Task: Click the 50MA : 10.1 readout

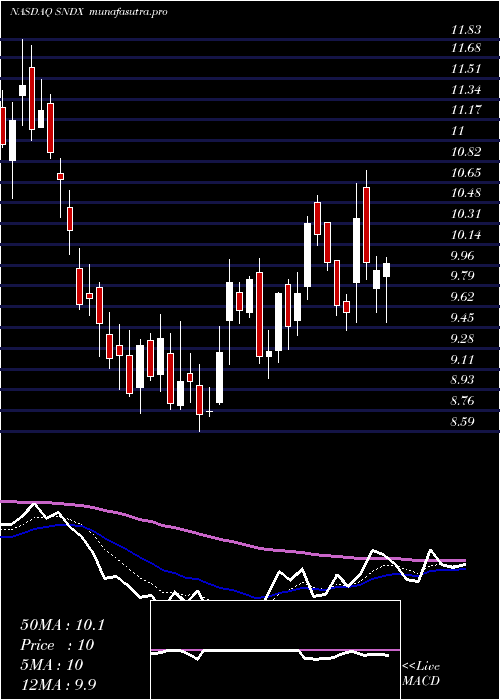Action: tap(62, 625)
